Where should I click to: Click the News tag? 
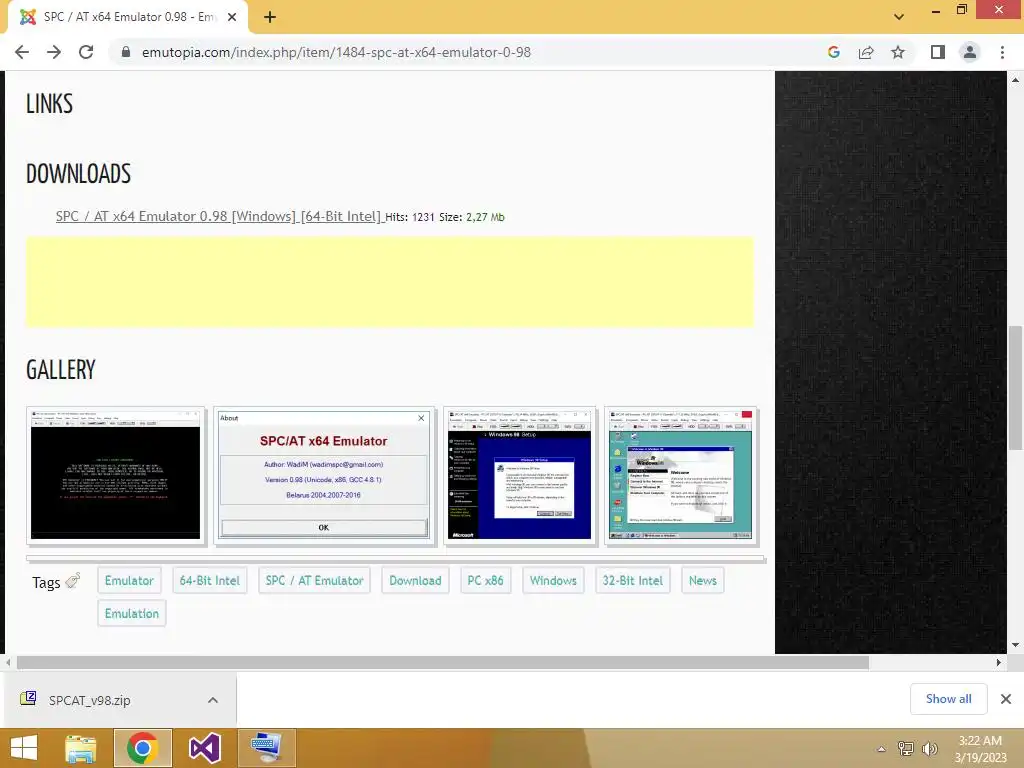point(703,581)
